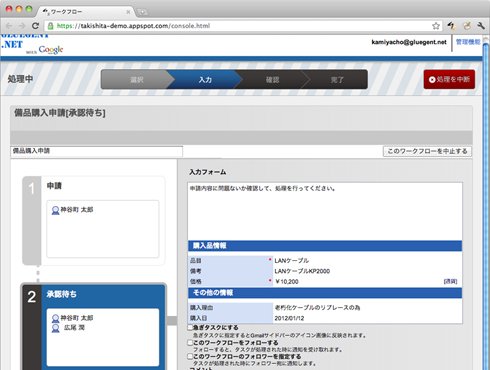The image size is (490, 370).
Task: Click the Gluegent .NET Google logo
Action: point(32,44)
